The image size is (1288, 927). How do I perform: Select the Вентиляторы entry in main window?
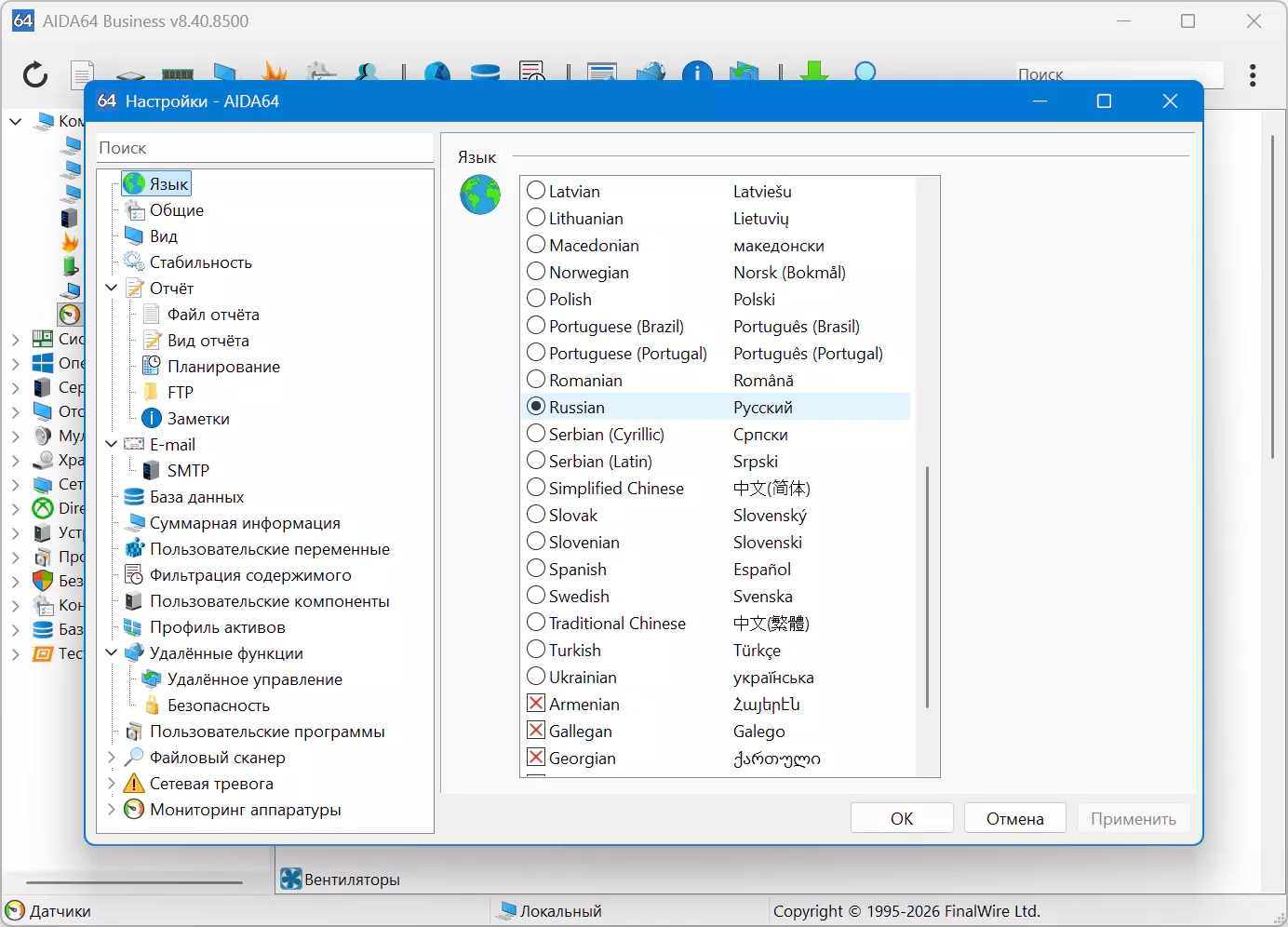(341, 880)
